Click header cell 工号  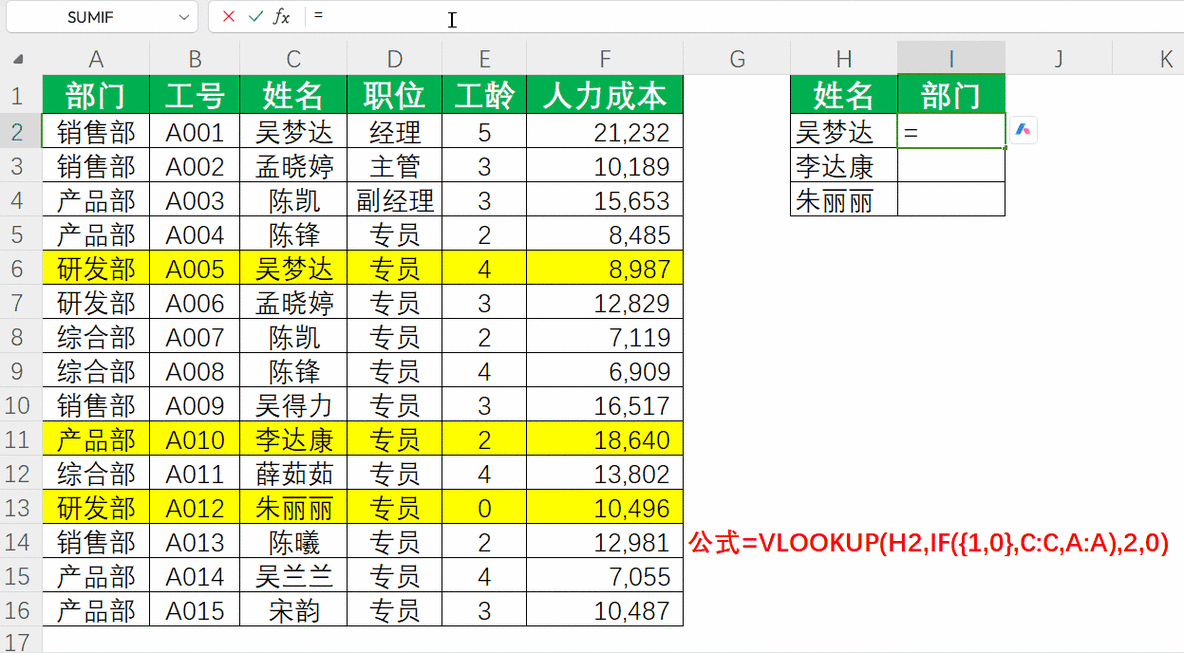(x=195, y=95)
